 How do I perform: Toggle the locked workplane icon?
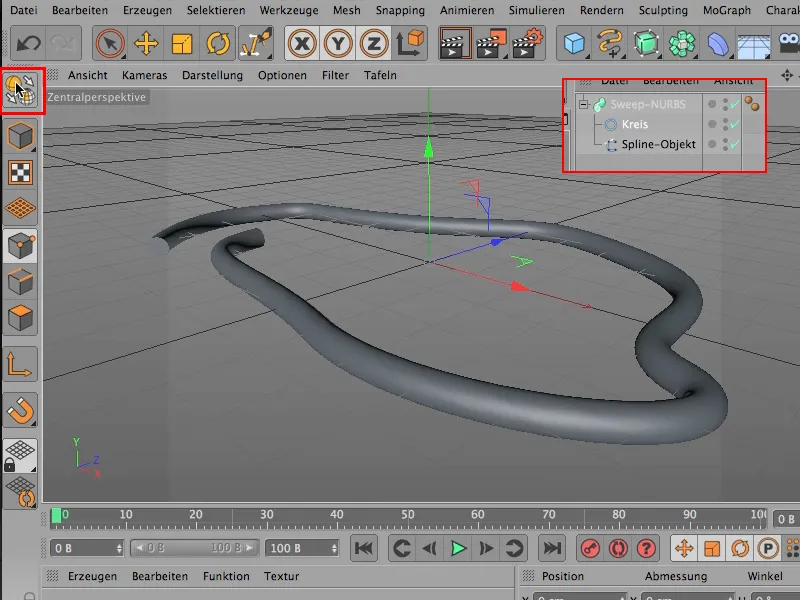click(x=20, y=456)
